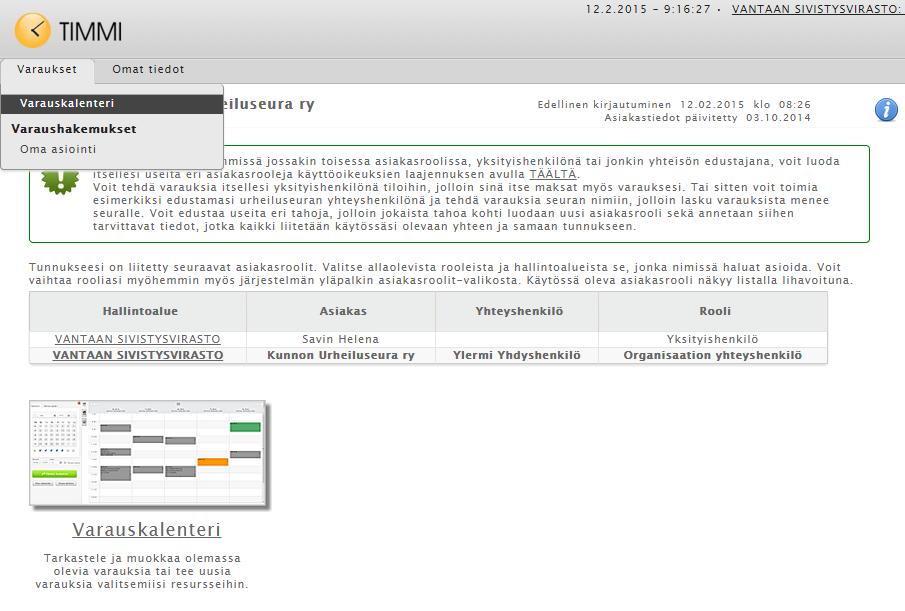Click the Savin Helena cell
This screenshot has width=905, height=611.
point(341,339)
